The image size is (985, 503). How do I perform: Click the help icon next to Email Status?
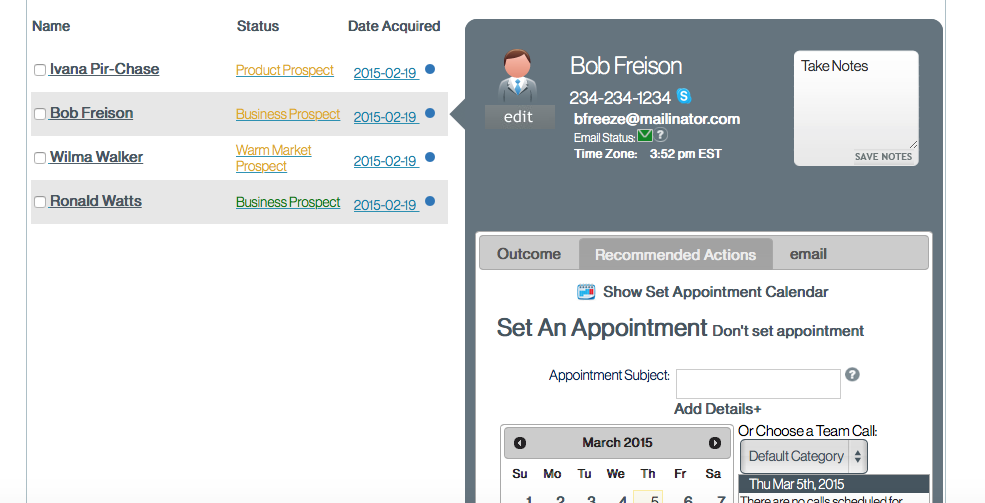pos(661,135)
